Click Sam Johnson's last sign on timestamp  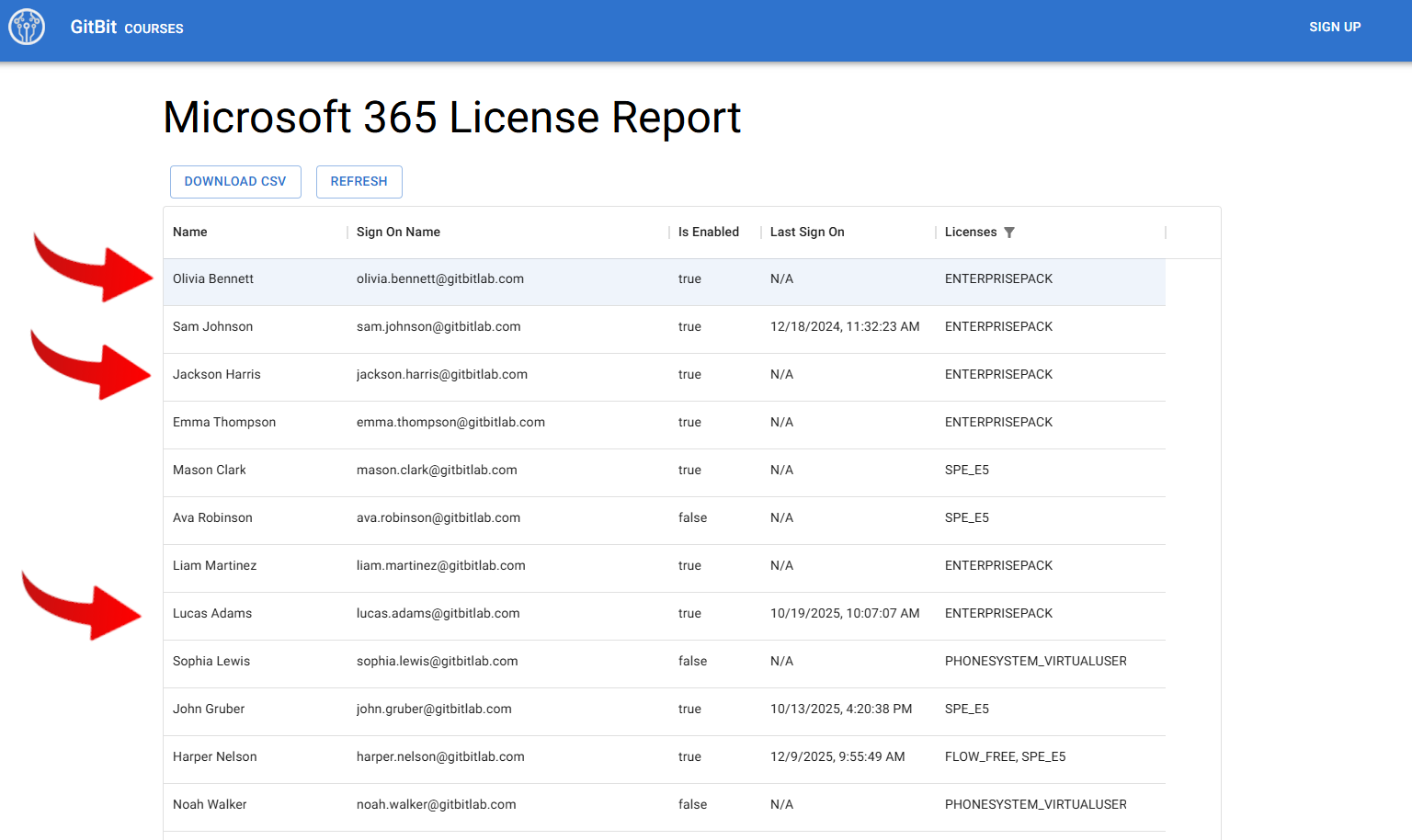pyautogui.click(x=845, y=326)
